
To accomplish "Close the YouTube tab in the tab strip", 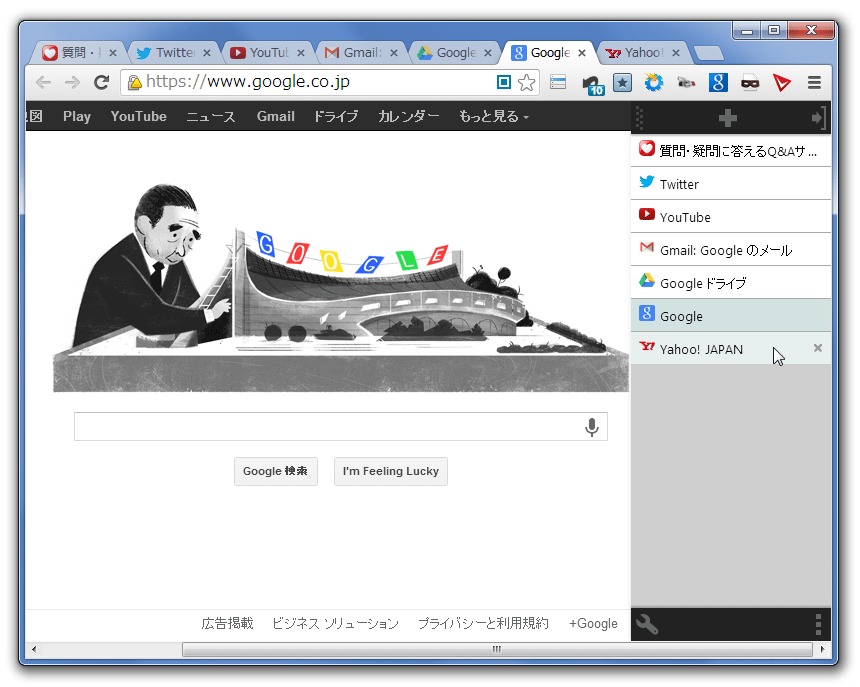I will click(x=301, y=53).
